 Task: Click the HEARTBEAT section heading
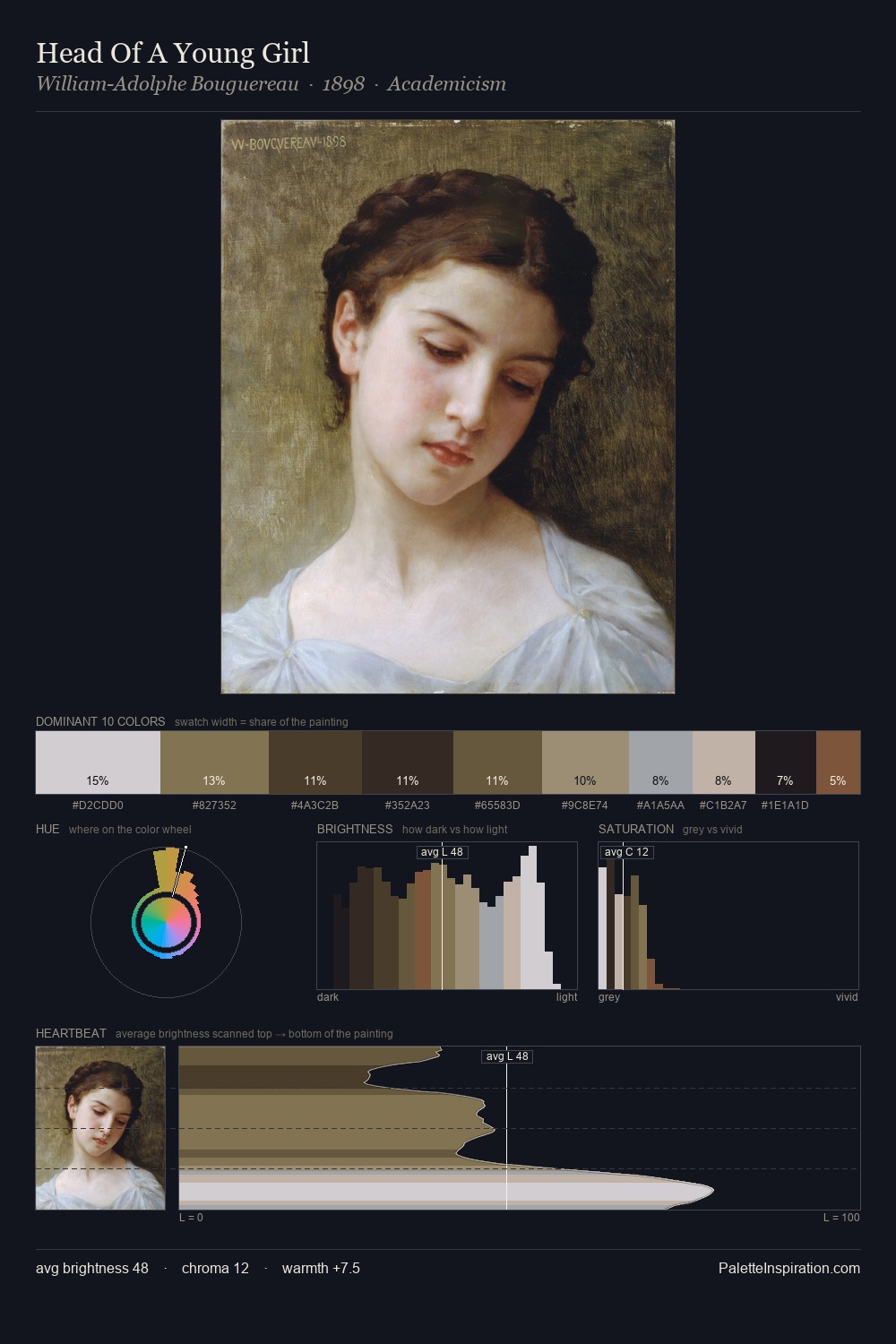click(71, 1033)
